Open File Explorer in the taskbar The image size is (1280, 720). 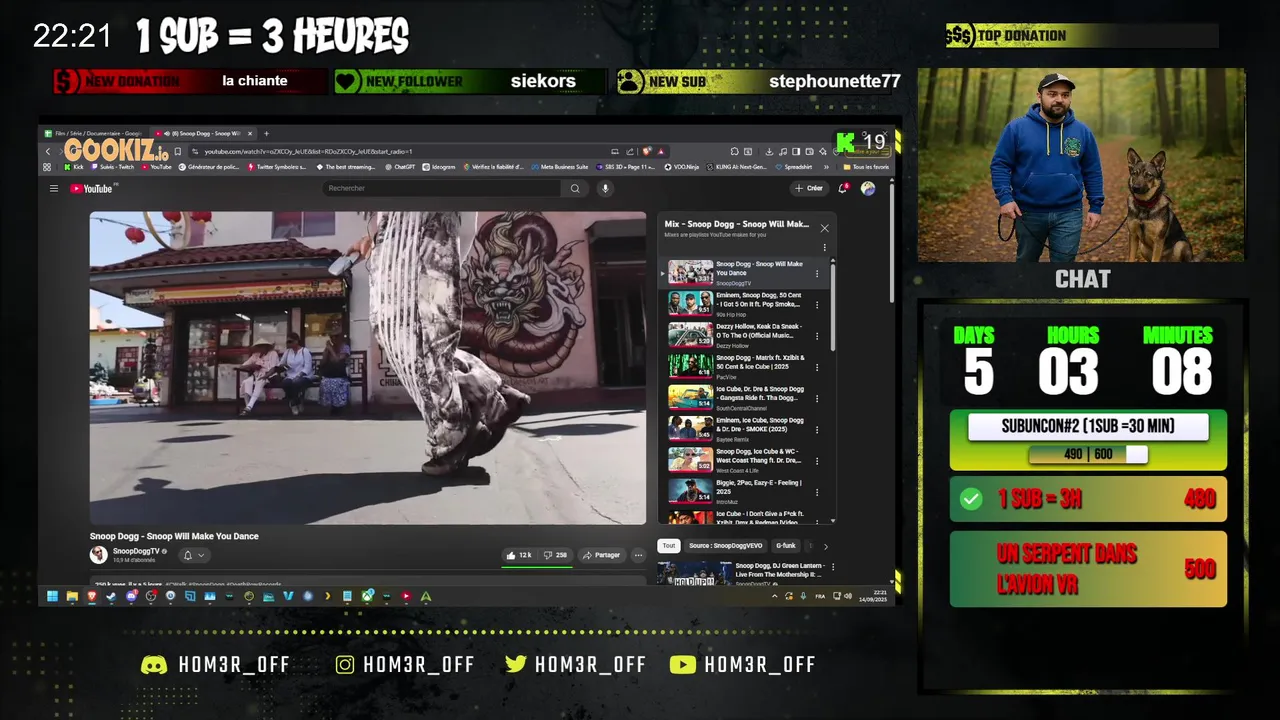click(x=72, y=596)
